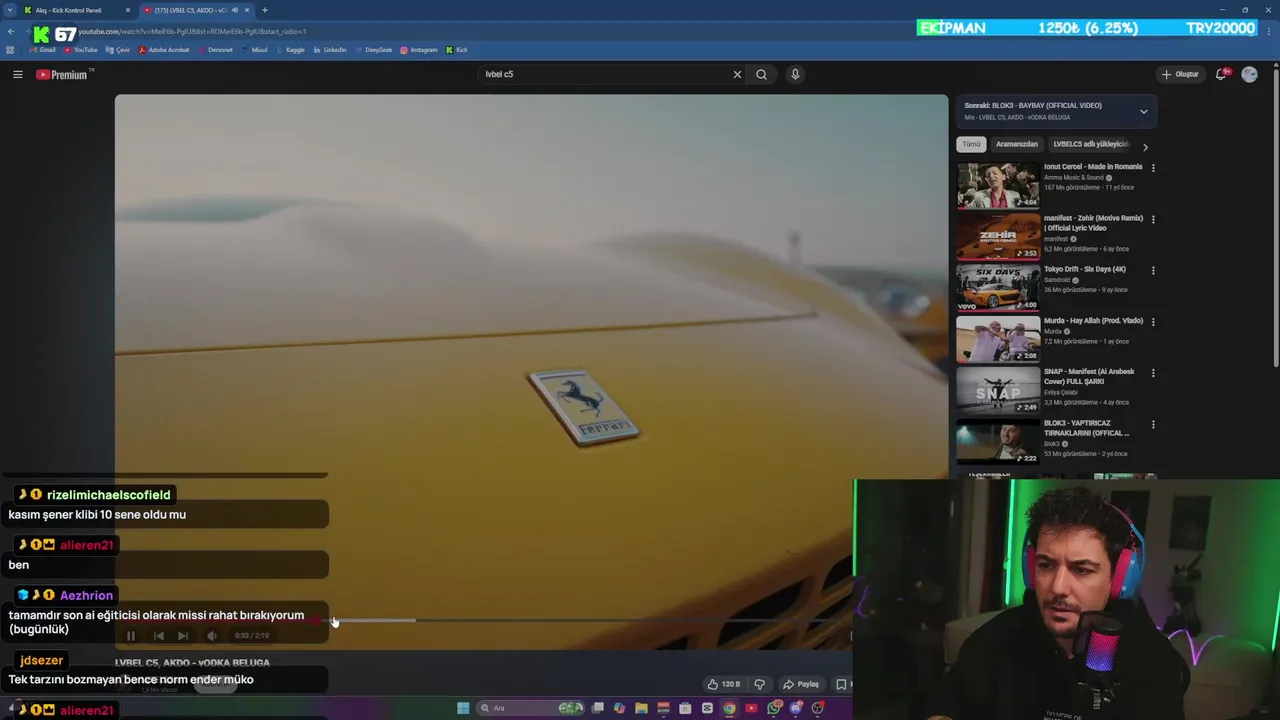
Task: Open SNAP Manifest AI Arabesk thumbnail
Action: pos(998,390)
